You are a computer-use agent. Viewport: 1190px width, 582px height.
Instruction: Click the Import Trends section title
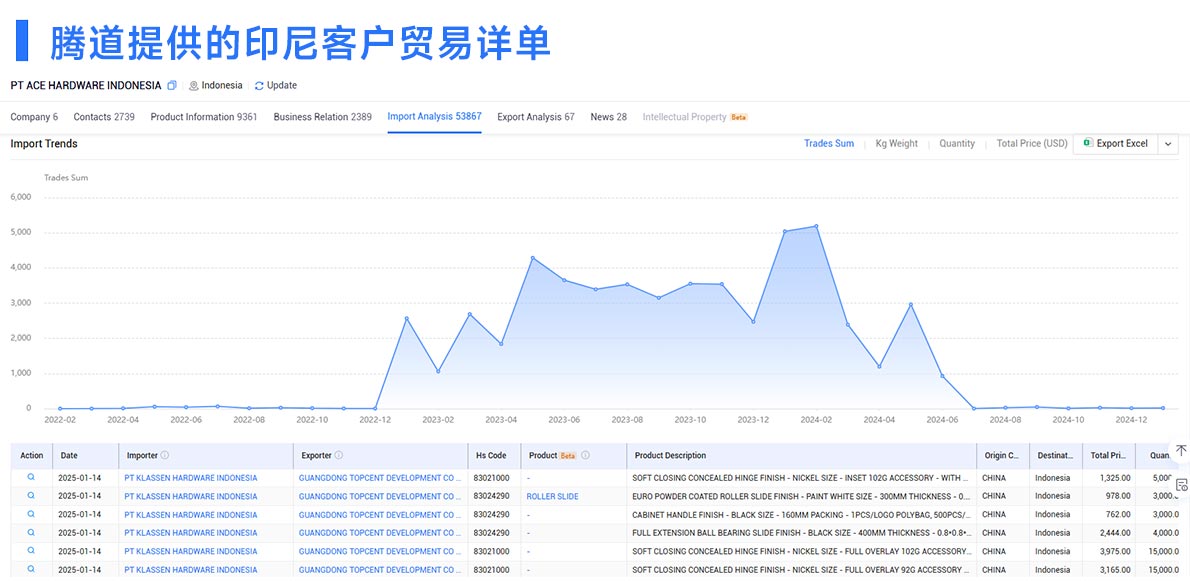click(x=44, y=143)
